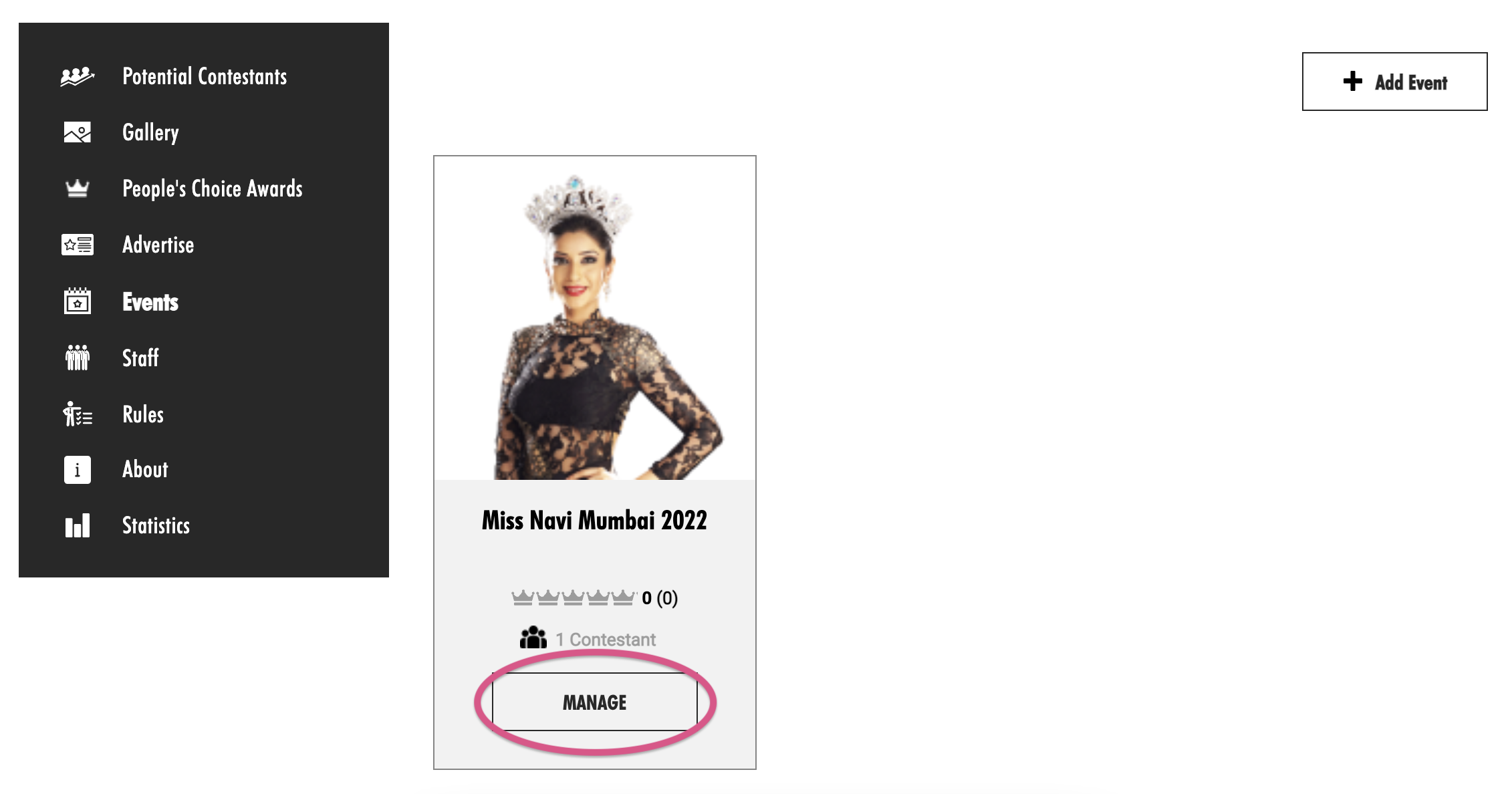Viewport: 1512px width, 794px height.
Task: Click the Add Event button
Action: click(x=1394, y=82)
